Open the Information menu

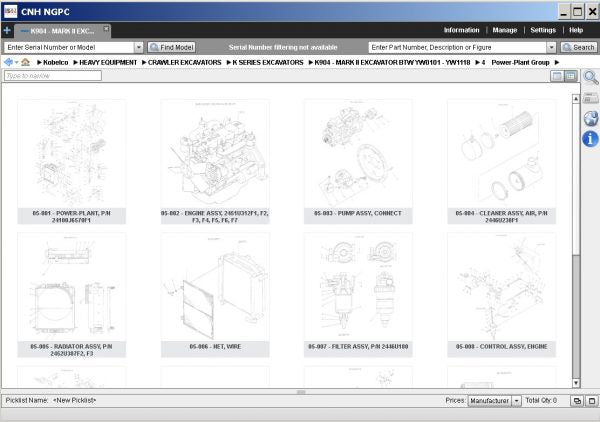click(461, 30)
